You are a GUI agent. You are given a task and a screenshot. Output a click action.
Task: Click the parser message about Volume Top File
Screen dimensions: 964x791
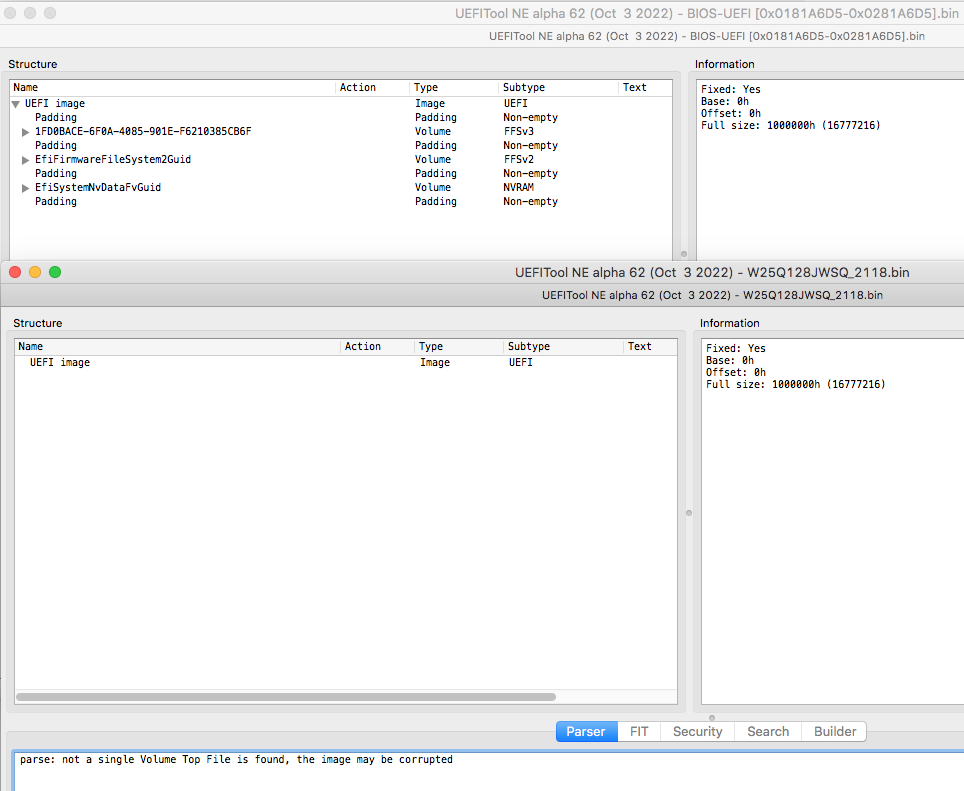[236, 760]
